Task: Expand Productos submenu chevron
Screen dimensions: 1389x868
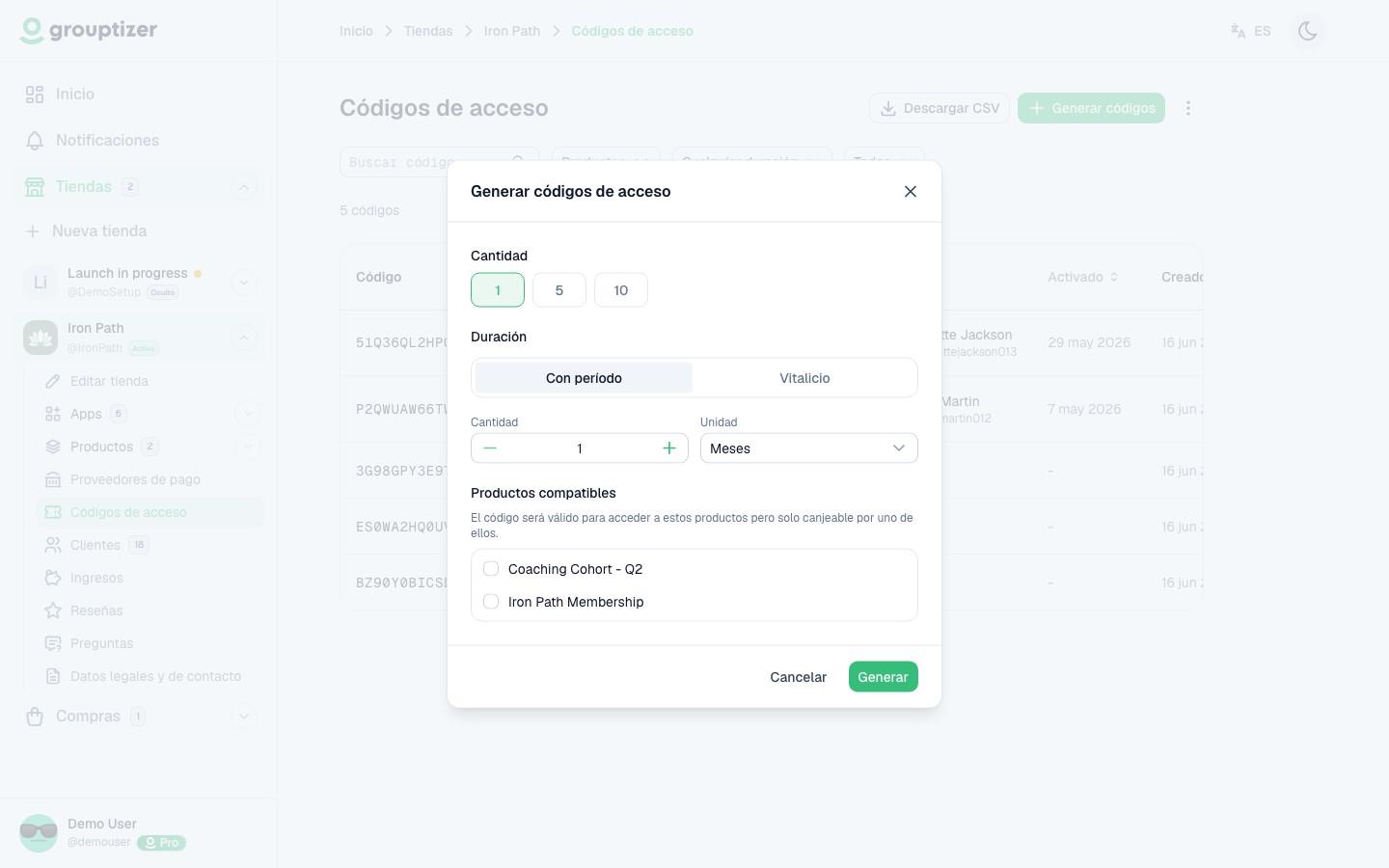Action: pyautogui.click(x=248, y=447)
